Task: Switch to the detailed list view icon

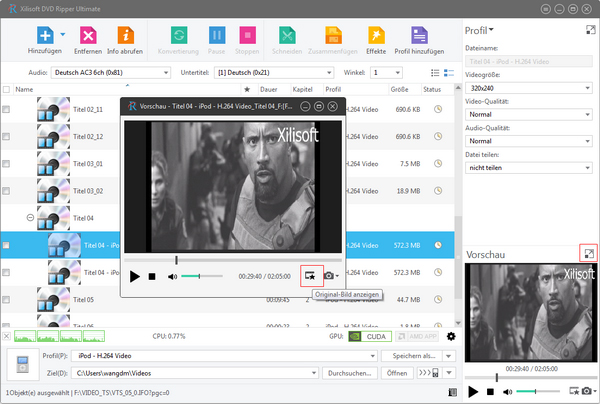Action: (x=448, y=73)
